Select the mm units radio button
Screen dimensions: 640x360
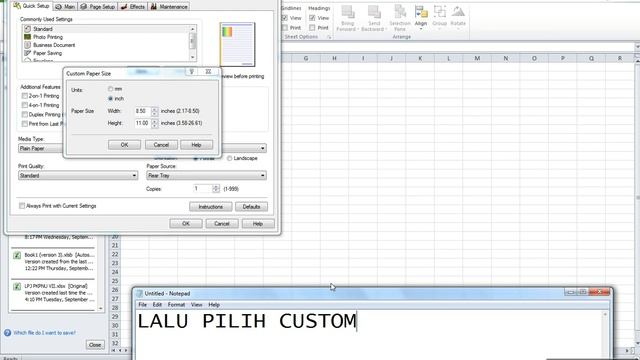click(111, 89)
